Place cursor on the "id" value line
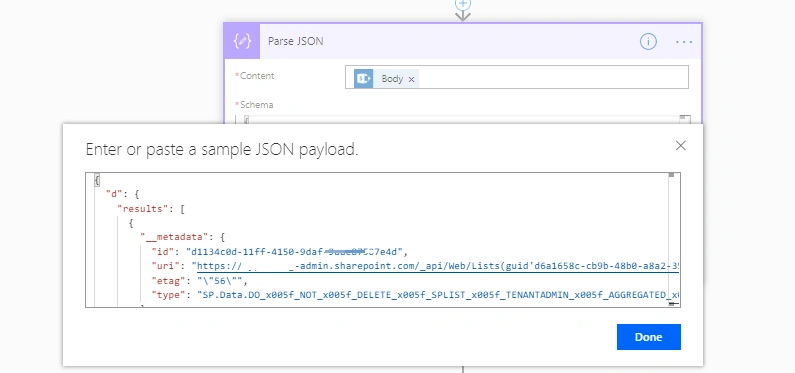The height and width of the screenshot is (373, 795). click(295, 252)
